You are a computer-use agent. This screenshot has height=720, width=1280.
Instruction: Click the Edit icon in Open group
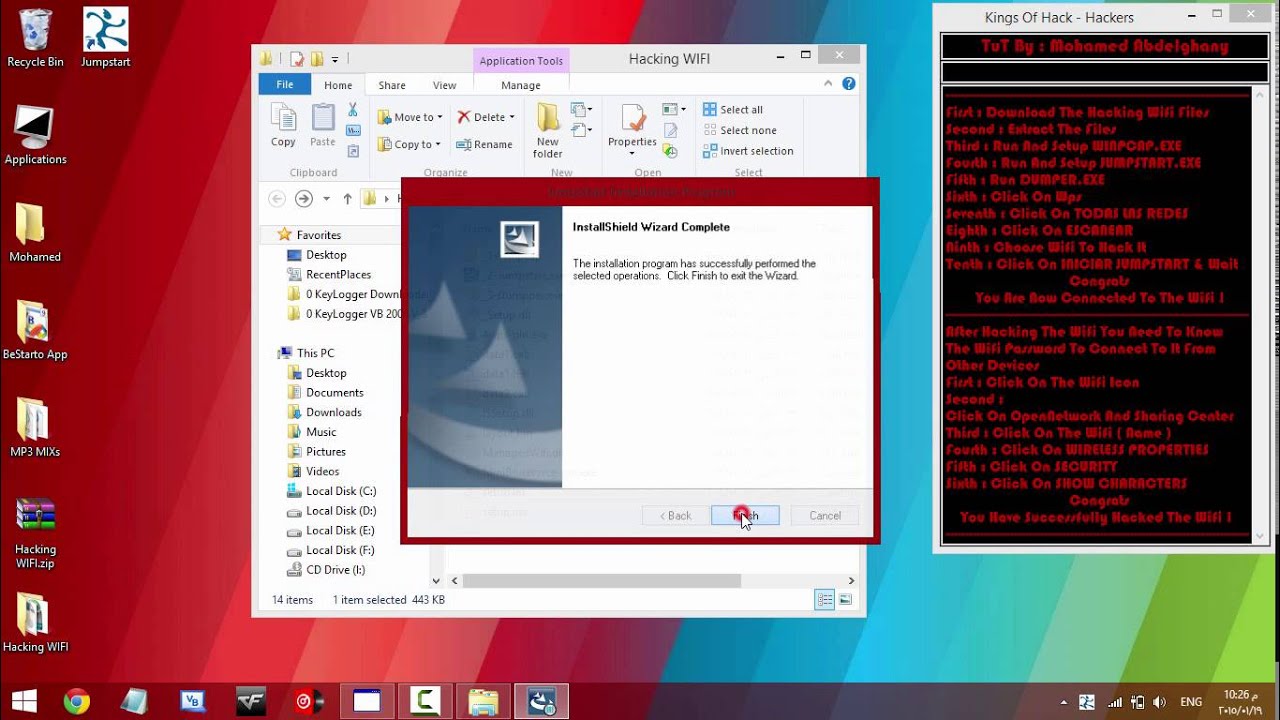pyautogui.click(x=671, y=130)
